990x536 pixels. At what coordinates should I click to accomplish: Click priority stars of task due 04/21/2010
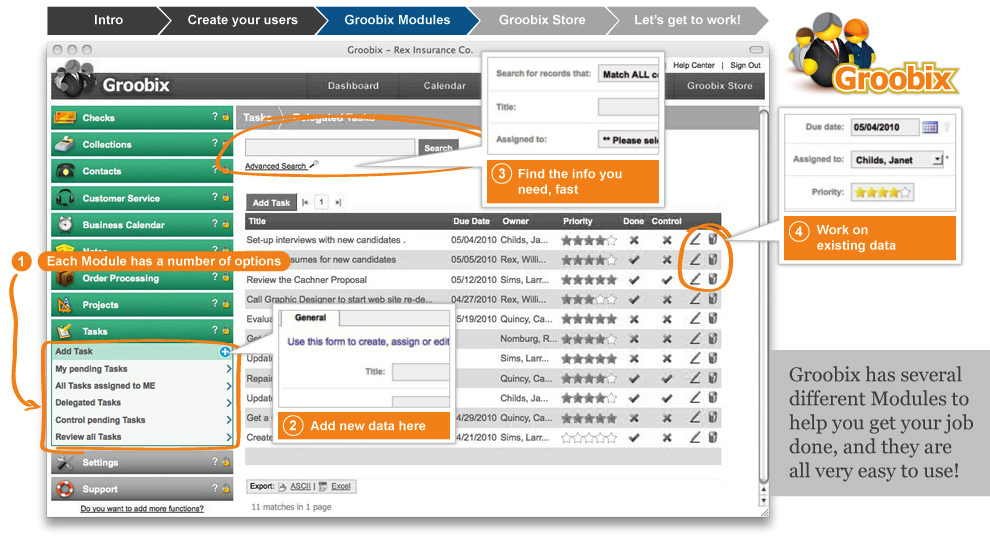[x=589, y=438]
